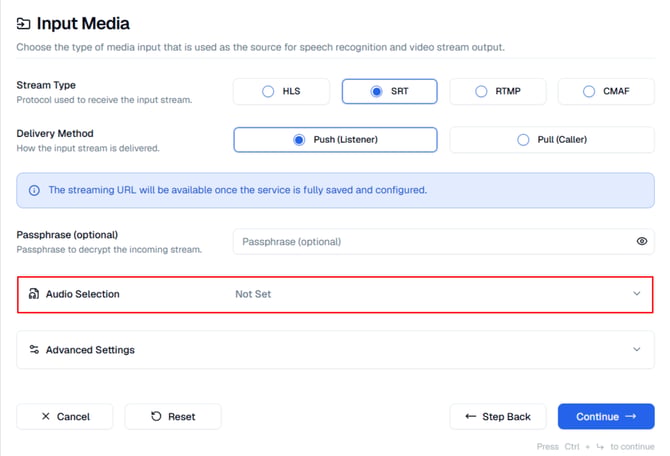Select the HLS stream type
Viewport: 670px width, 456px height.
coord(282,91)
